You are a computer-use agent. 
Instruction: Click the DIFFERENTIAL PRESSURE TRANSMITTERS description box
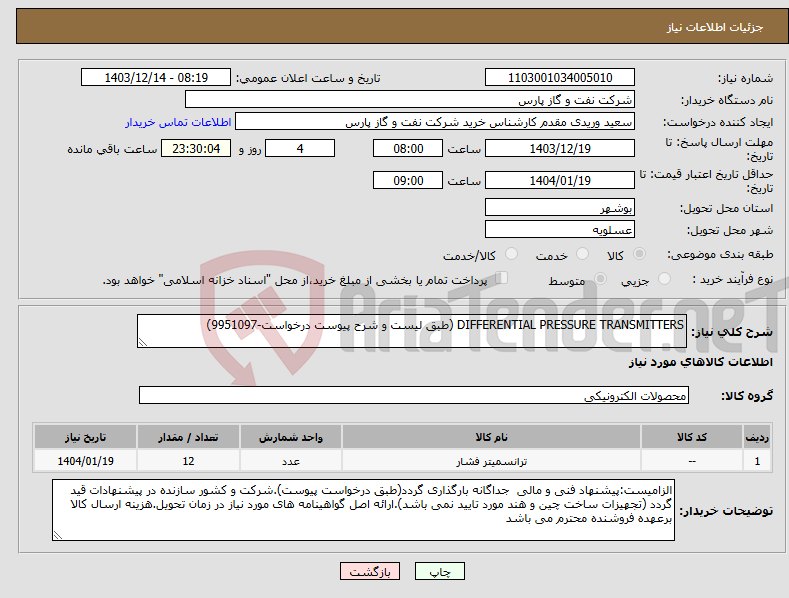click(x=412, y=331)
